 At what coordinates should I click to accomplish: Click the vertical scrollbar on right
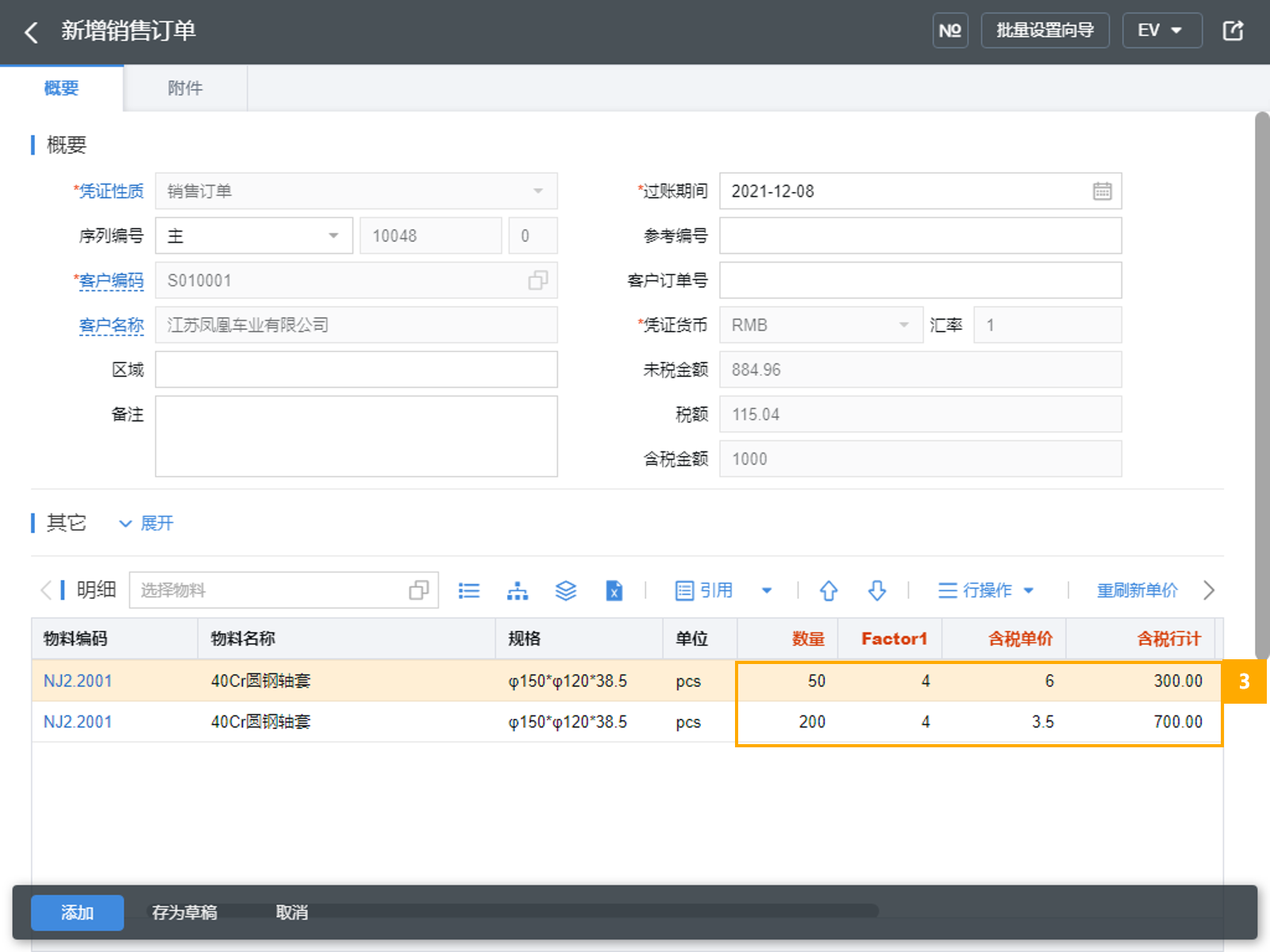pos(1262,386)
